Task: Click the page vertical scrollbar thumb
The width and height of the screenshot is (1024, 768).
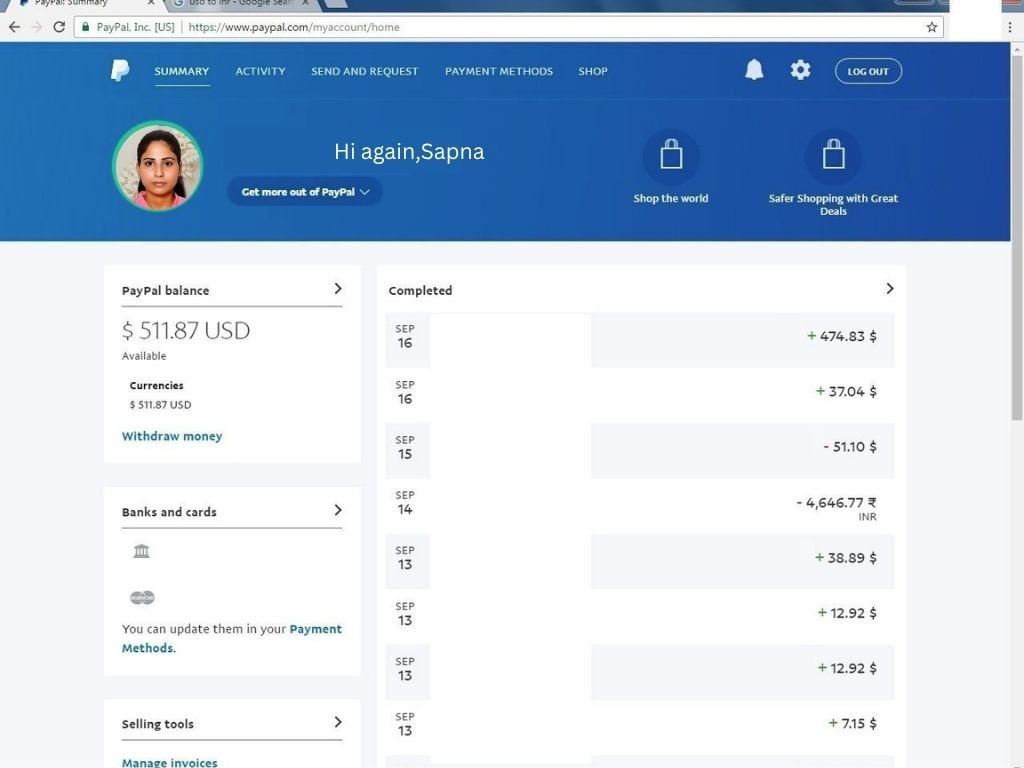Action: (1017, 236)
